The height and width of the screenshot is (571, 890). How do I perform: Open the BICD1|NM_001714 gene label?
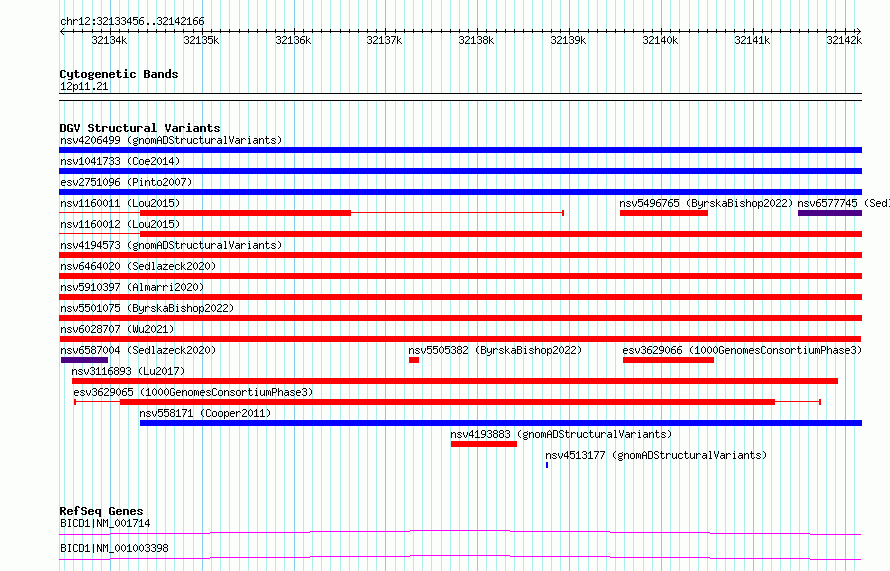105,523
